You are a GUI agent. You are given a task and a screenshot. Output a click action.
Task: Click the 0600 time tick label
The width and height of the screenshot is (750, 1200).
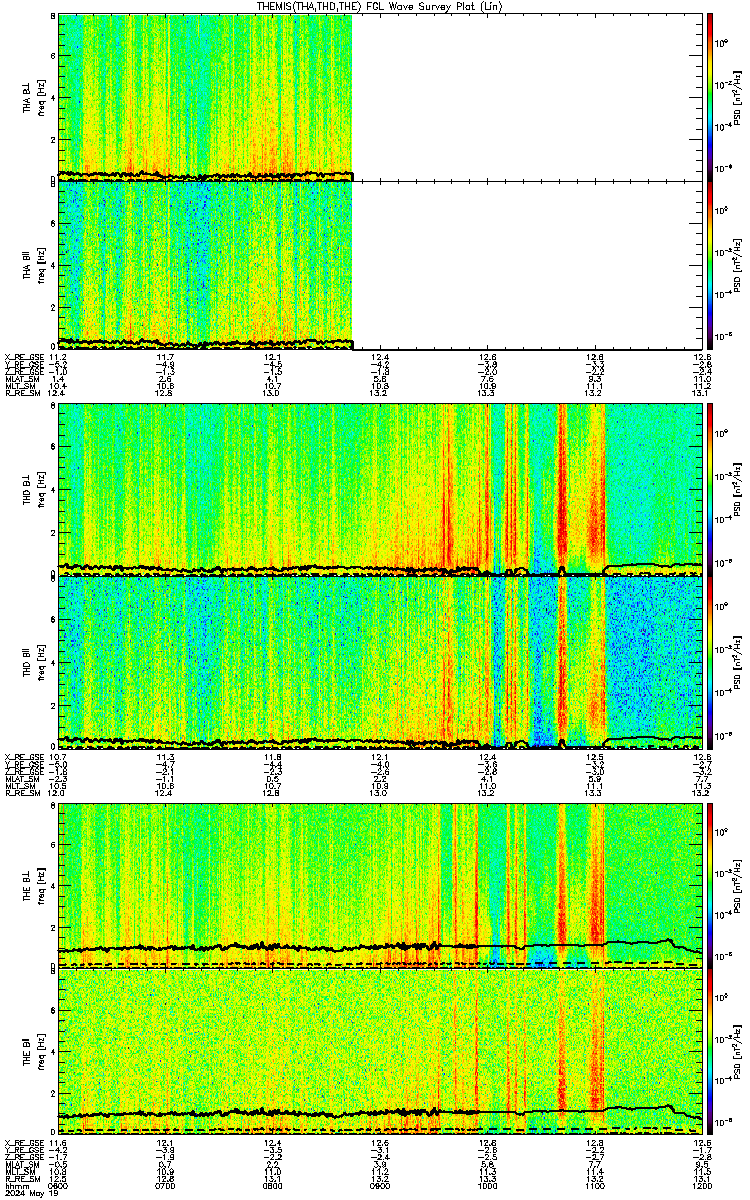click(58, 1185)
